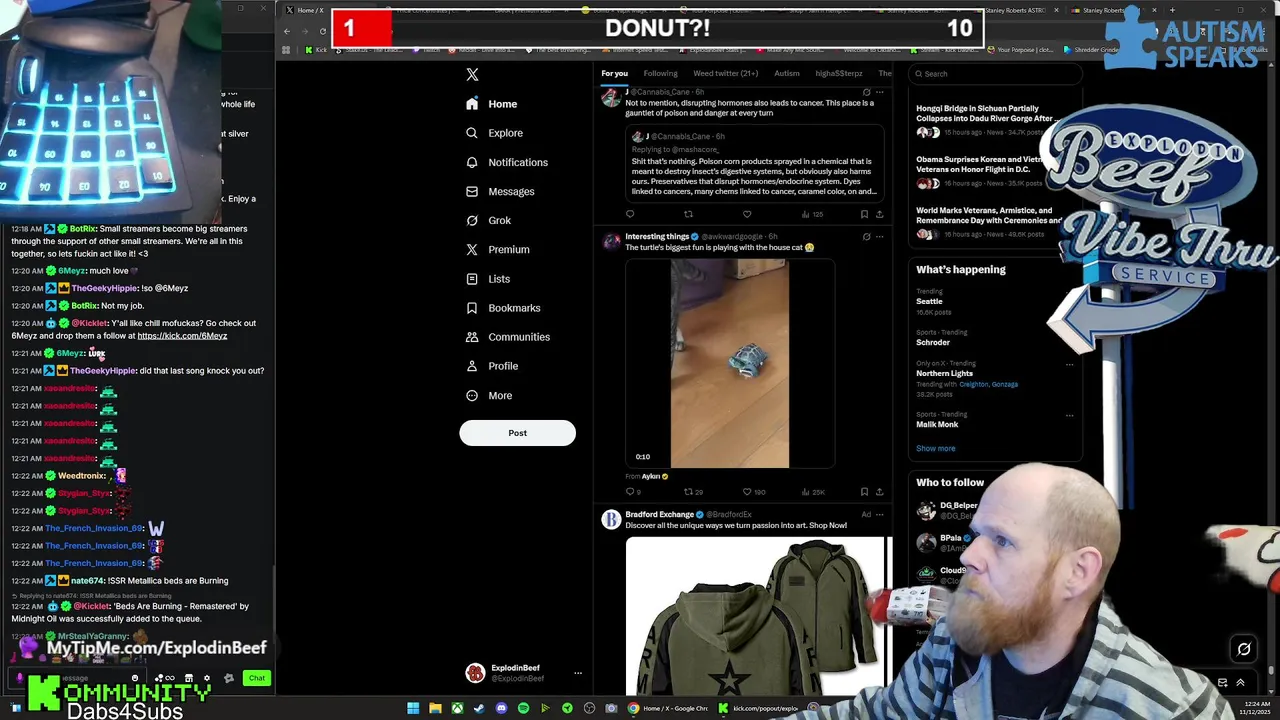Open Home in the X sidebar

click(x=492, y=104)
